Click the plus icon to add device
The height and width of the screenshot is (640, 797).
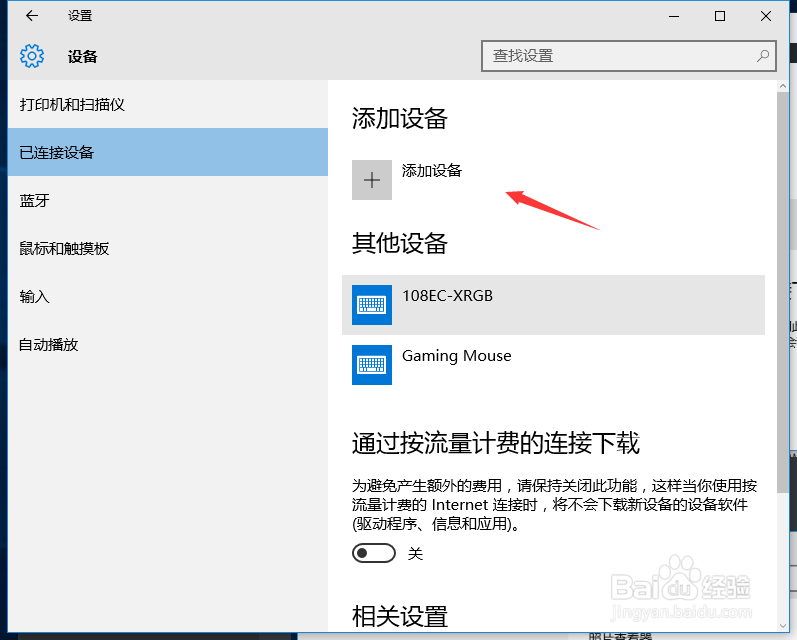pos(372,180)
